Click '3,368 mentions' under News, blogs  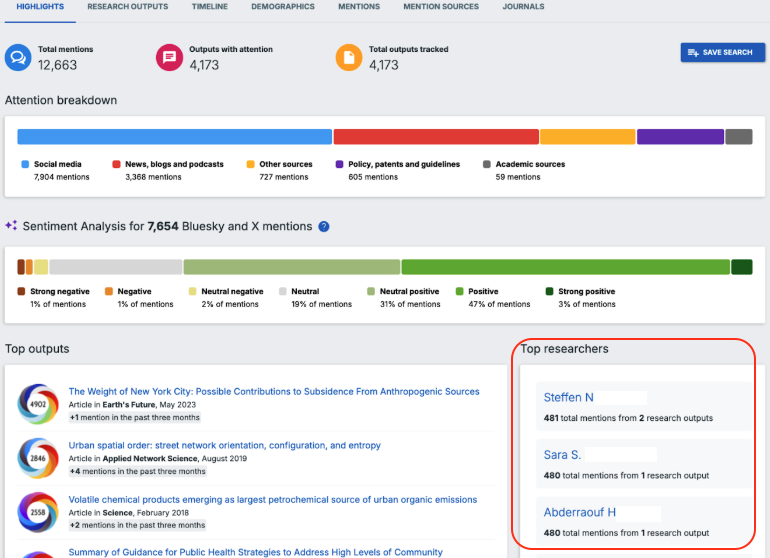153,177
